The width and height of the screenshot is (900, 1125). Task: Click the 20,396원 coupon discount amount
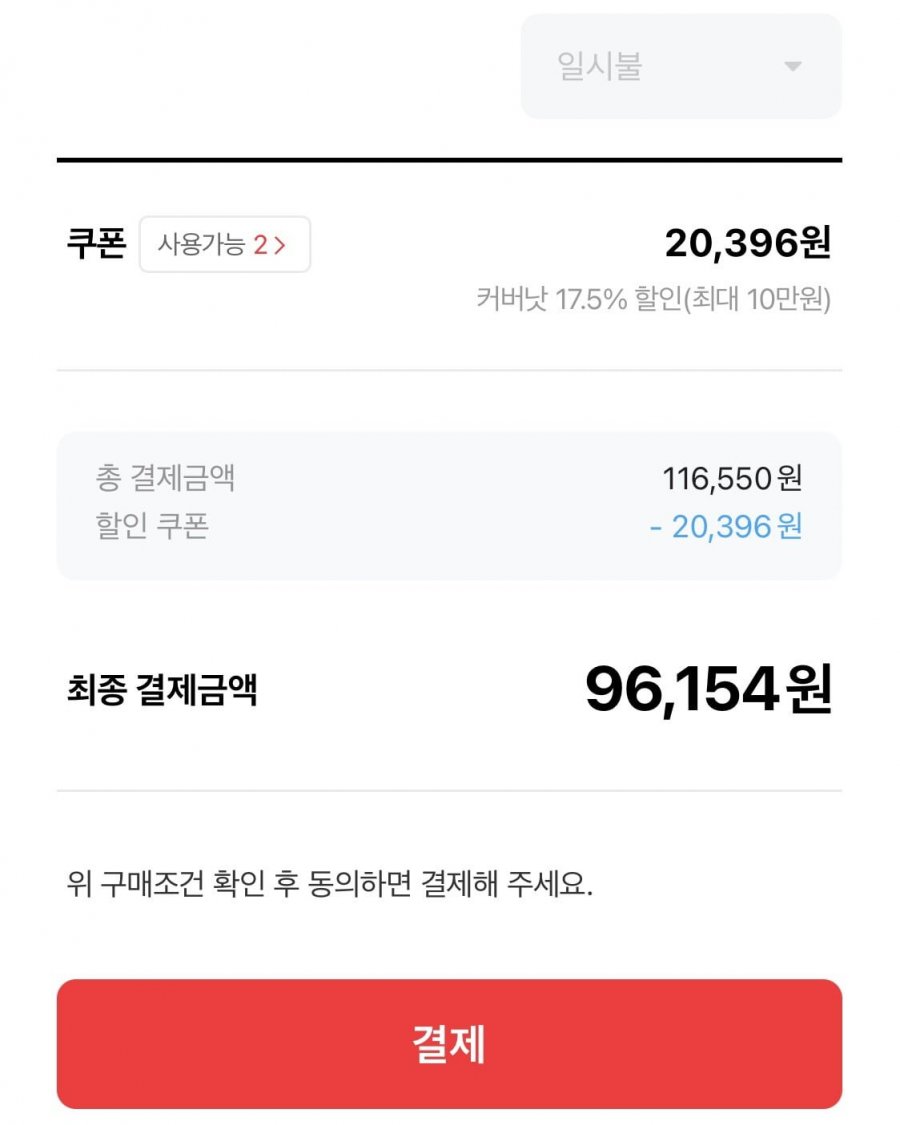point(747,243)
